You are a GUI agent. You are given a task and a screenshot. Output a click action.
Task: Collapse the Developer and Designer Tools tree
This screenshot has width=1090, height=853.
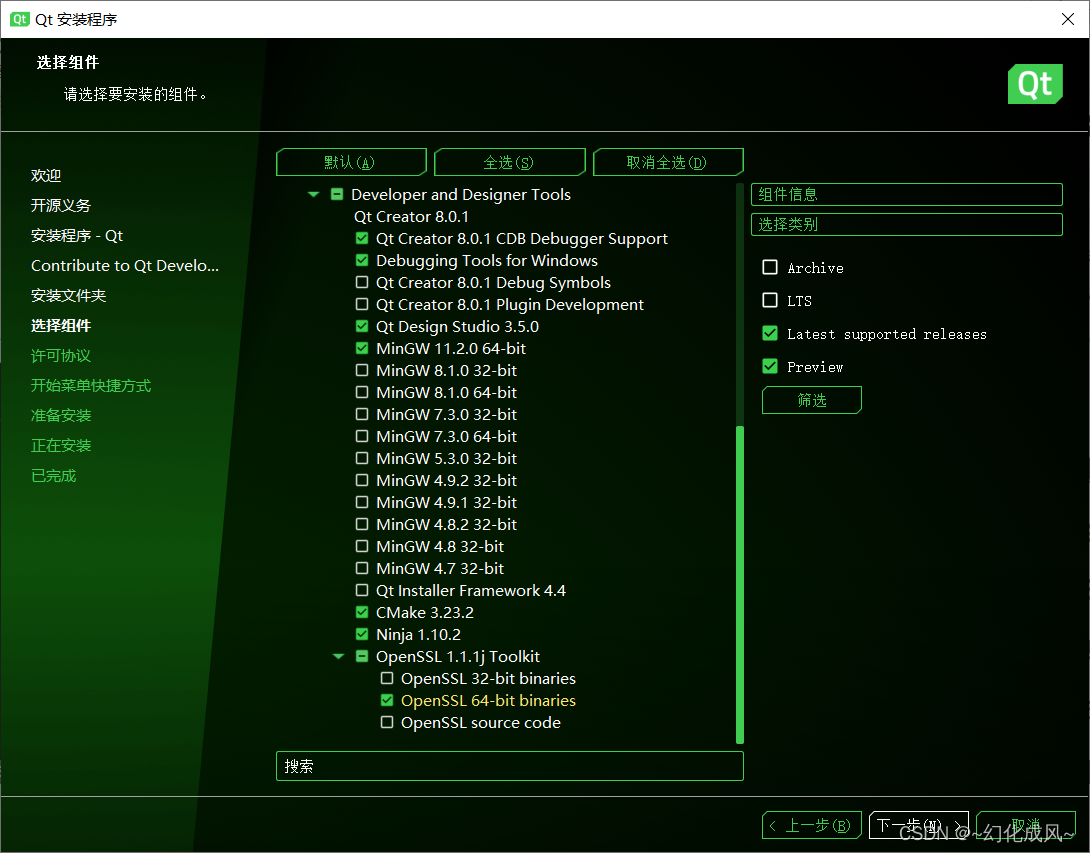tap(313, 195)
